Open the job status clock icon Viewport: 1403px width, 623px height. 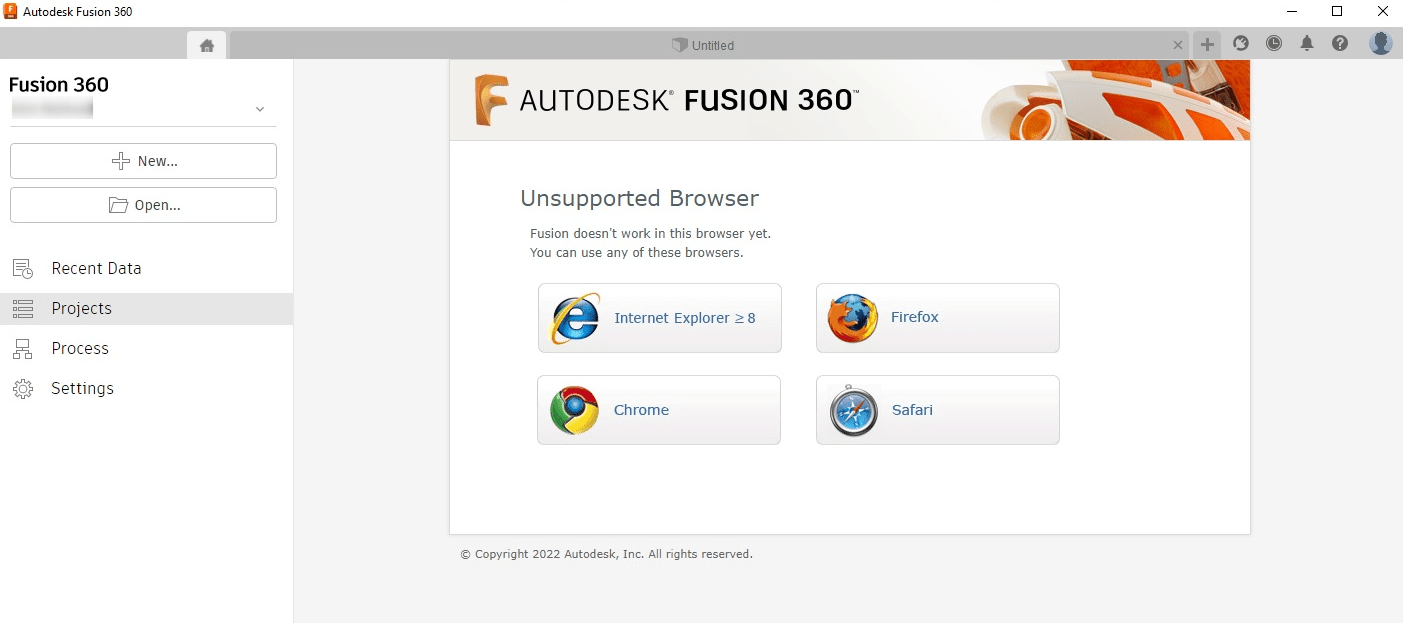pos(1274,44)
